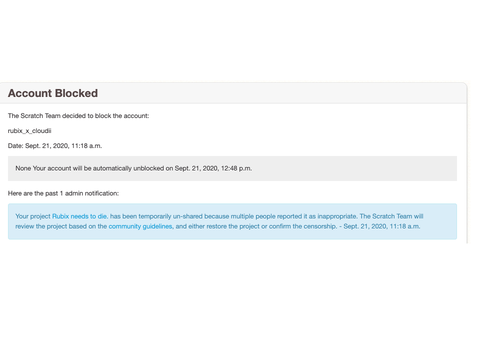The width and height of the screenshot is (480, 360).
Task: Click the 'Account Blocked' heading
Action: pyautogui.click(x=53, y=93)
